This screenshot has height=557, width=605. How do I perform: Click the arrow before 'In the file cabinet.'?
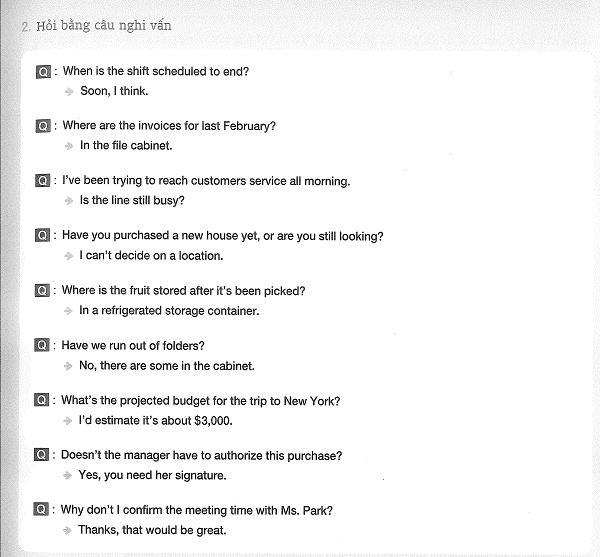pyautogui.click(x=69, y=146)
